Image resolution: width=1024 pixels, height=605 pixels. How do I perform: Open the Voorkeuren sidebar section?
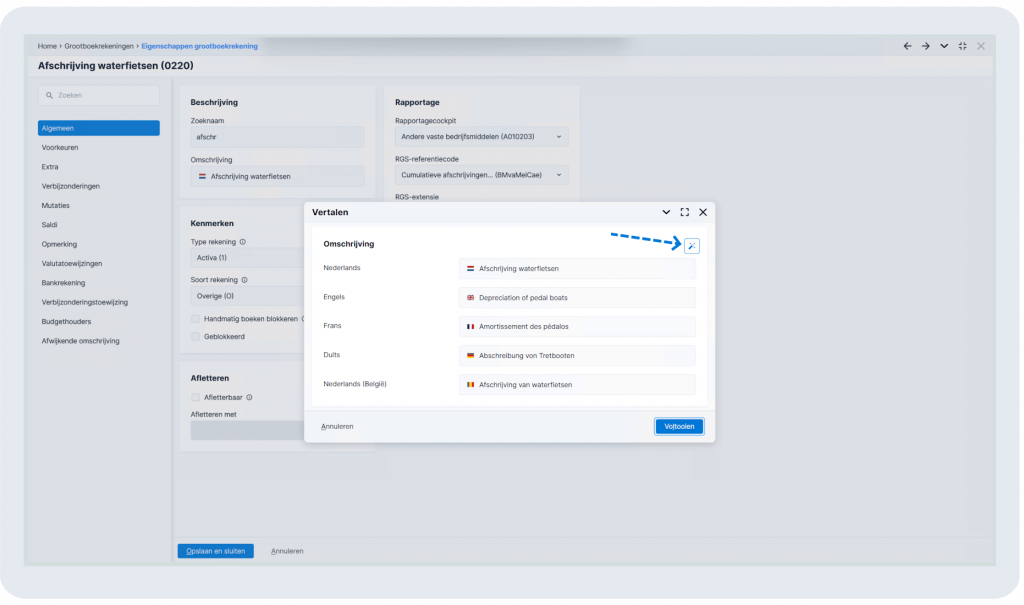pyautogui.click(x=60, y=148)
